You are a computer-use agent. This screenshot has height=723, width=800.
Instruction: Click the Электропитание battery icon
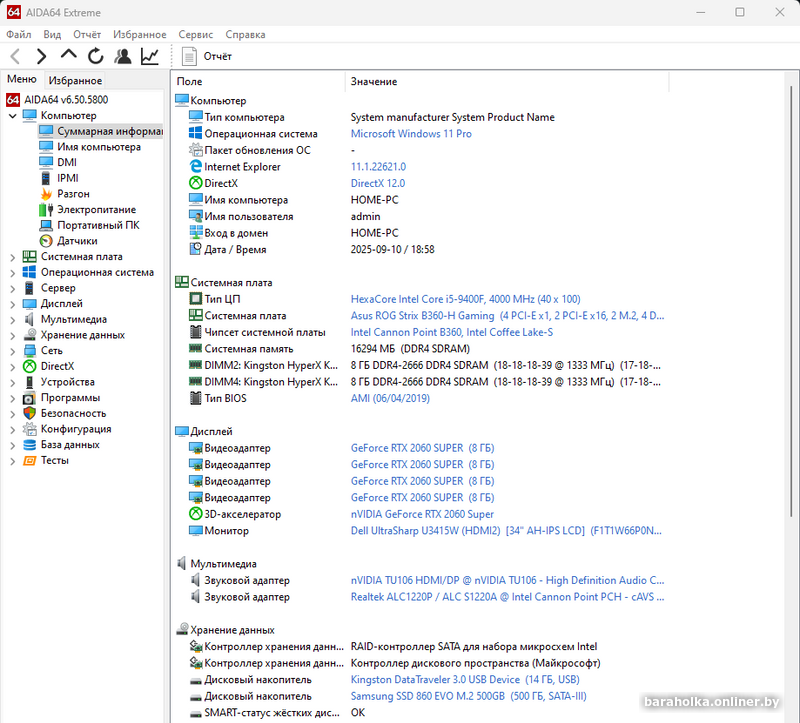point(46,210)
